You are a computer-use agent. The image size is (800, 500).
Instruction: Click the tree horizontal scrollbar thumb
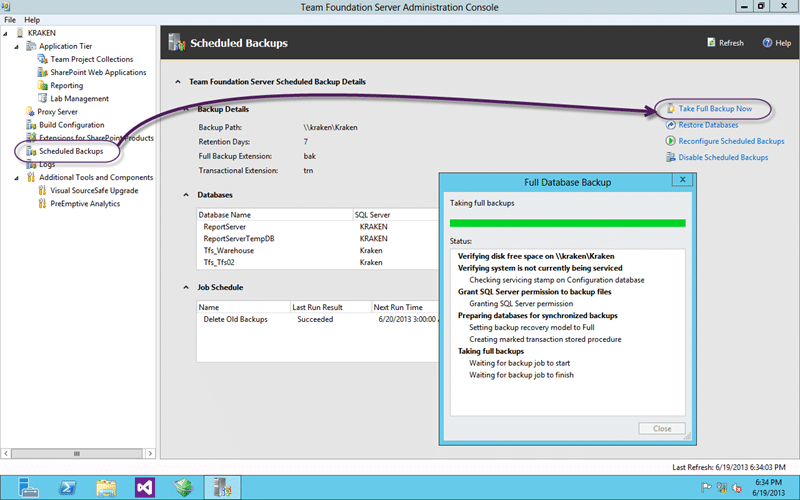77,453
